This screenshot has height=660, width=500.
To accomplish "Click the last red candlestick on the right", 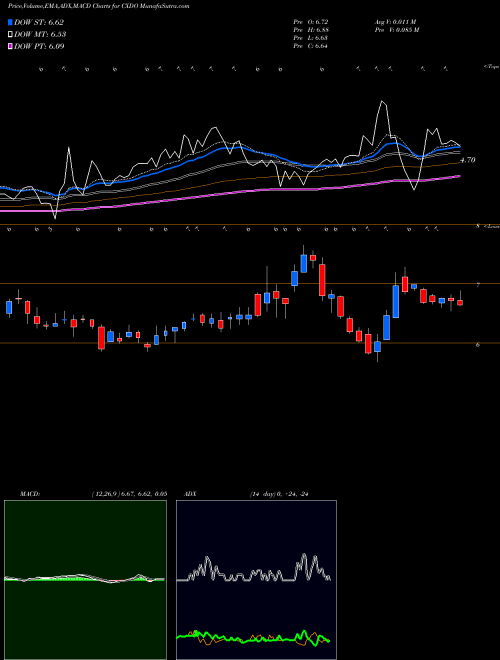I will tap(460, 302).
